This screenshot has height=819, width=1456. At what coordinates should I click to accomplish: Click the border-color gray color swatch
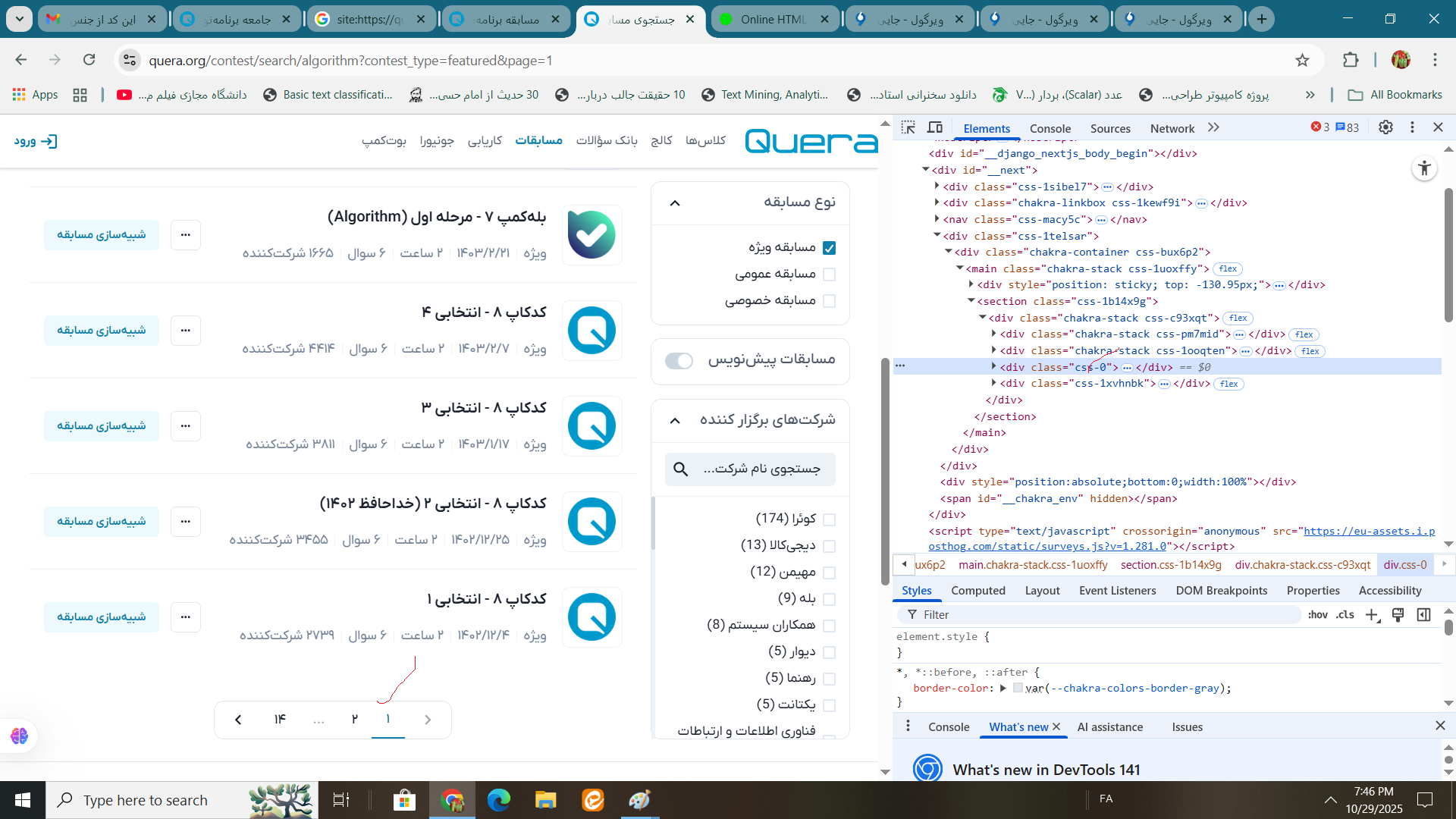point(1018,688)
